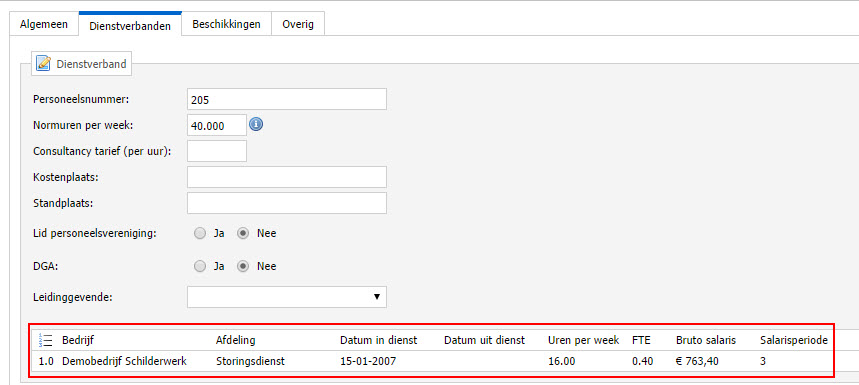859x385 pixels.
Task: Click the Dienstverband section button
Action: click(x=81, y=64)
